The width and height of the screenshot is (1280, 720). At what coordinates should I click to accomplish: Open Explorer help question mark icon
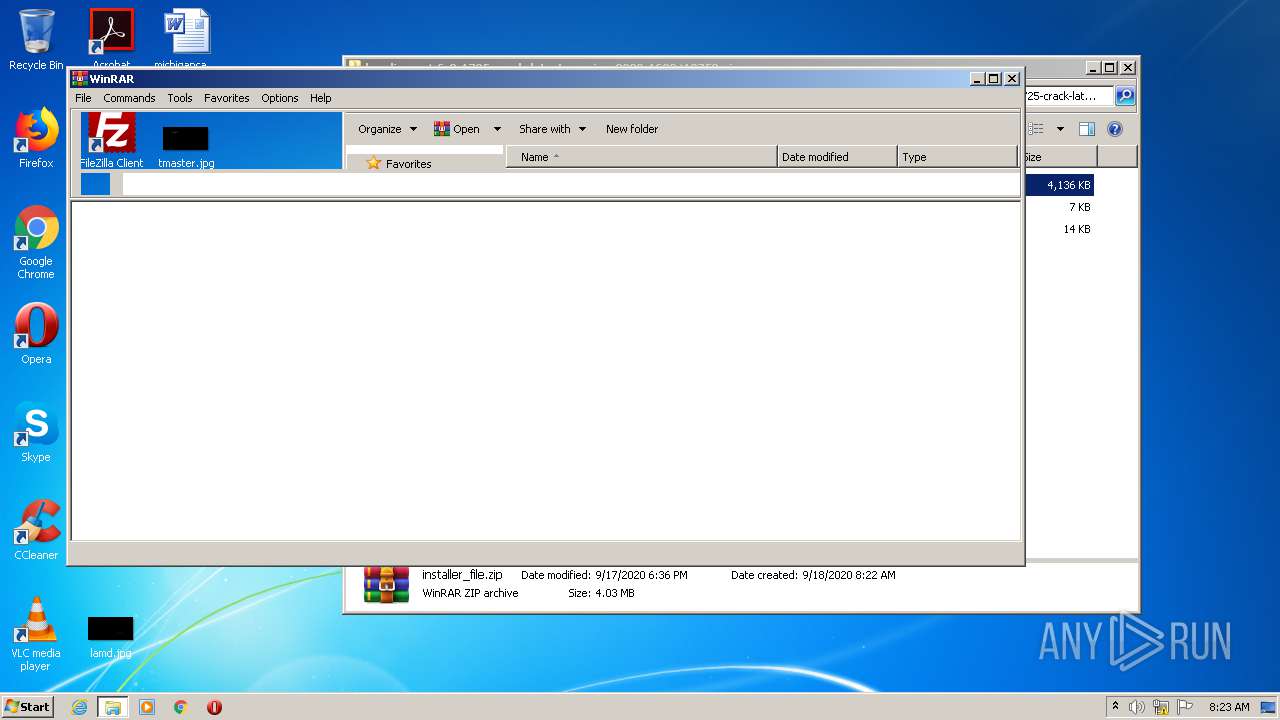pyautogui.click(x=1115, y=129)
